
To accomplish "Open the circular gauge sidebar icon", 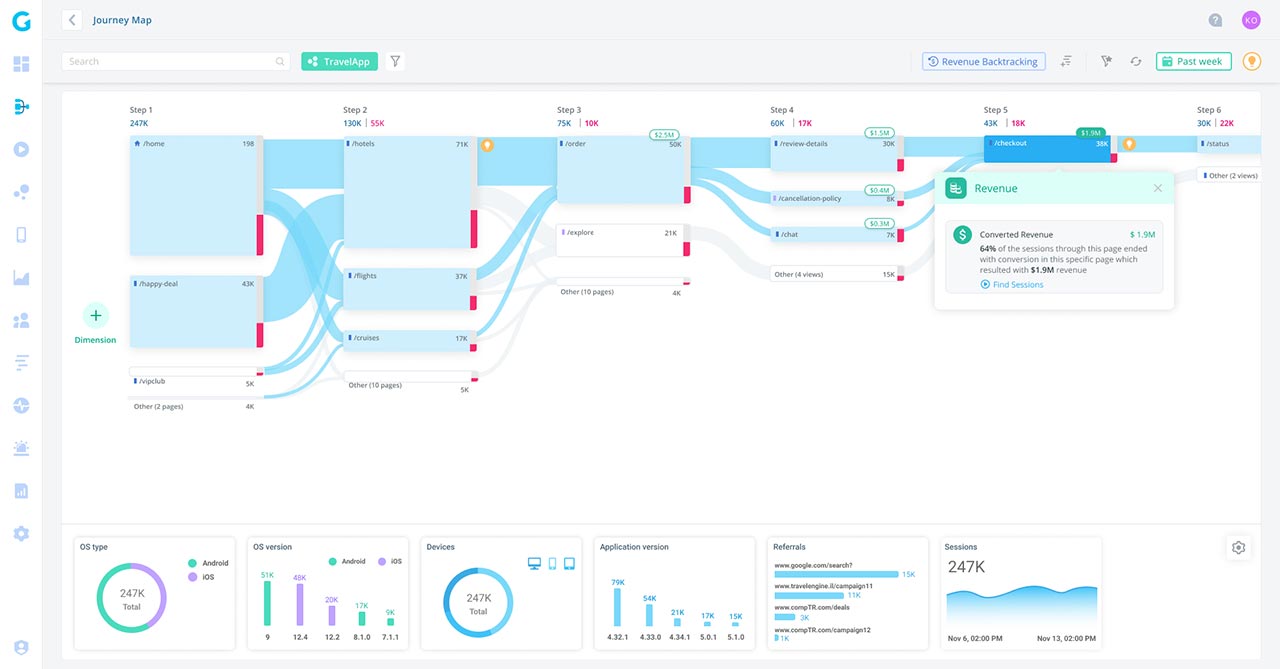I will point(21,405).
